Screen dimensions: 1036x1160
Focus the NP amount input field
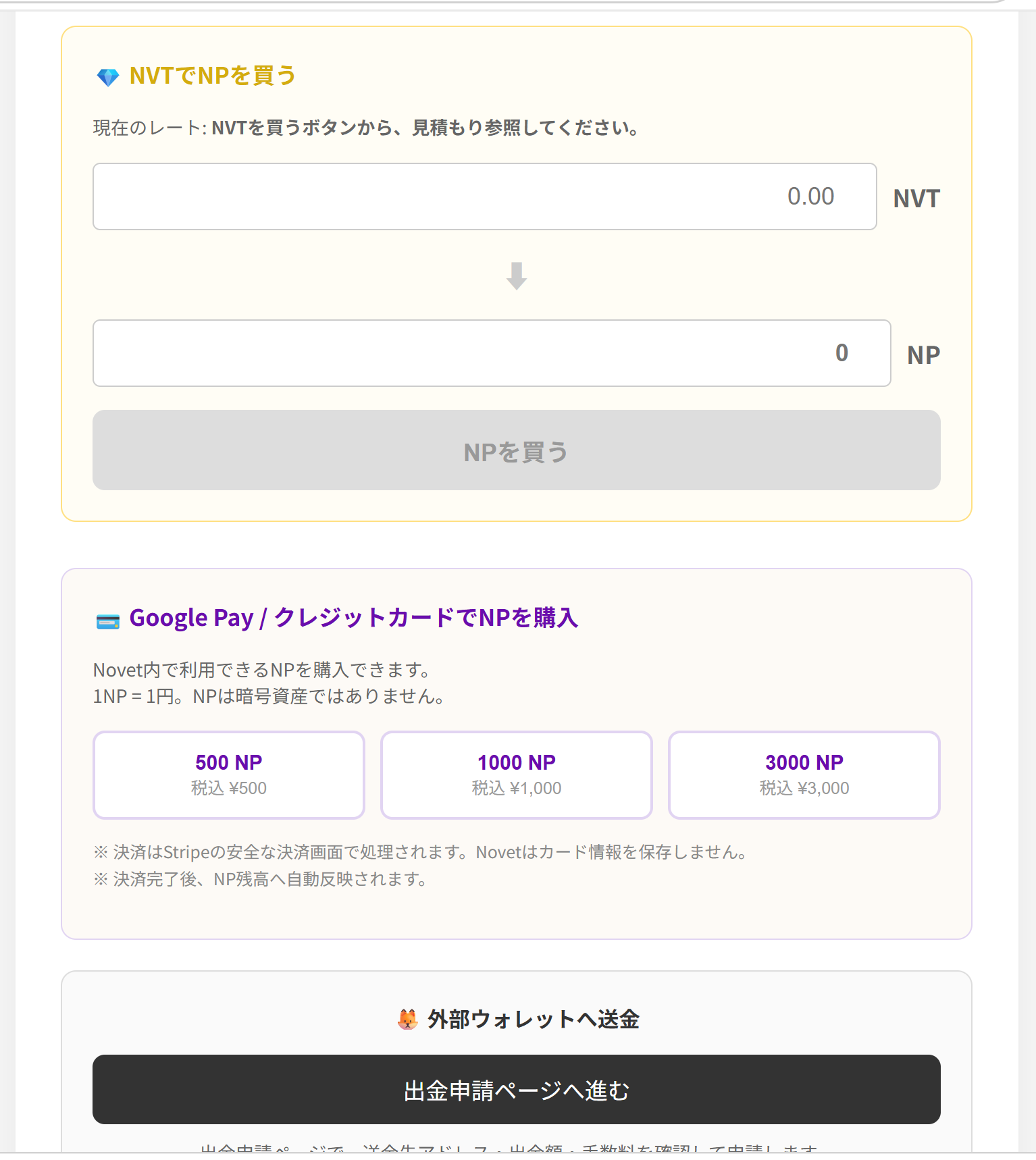[x=492, y=353]
